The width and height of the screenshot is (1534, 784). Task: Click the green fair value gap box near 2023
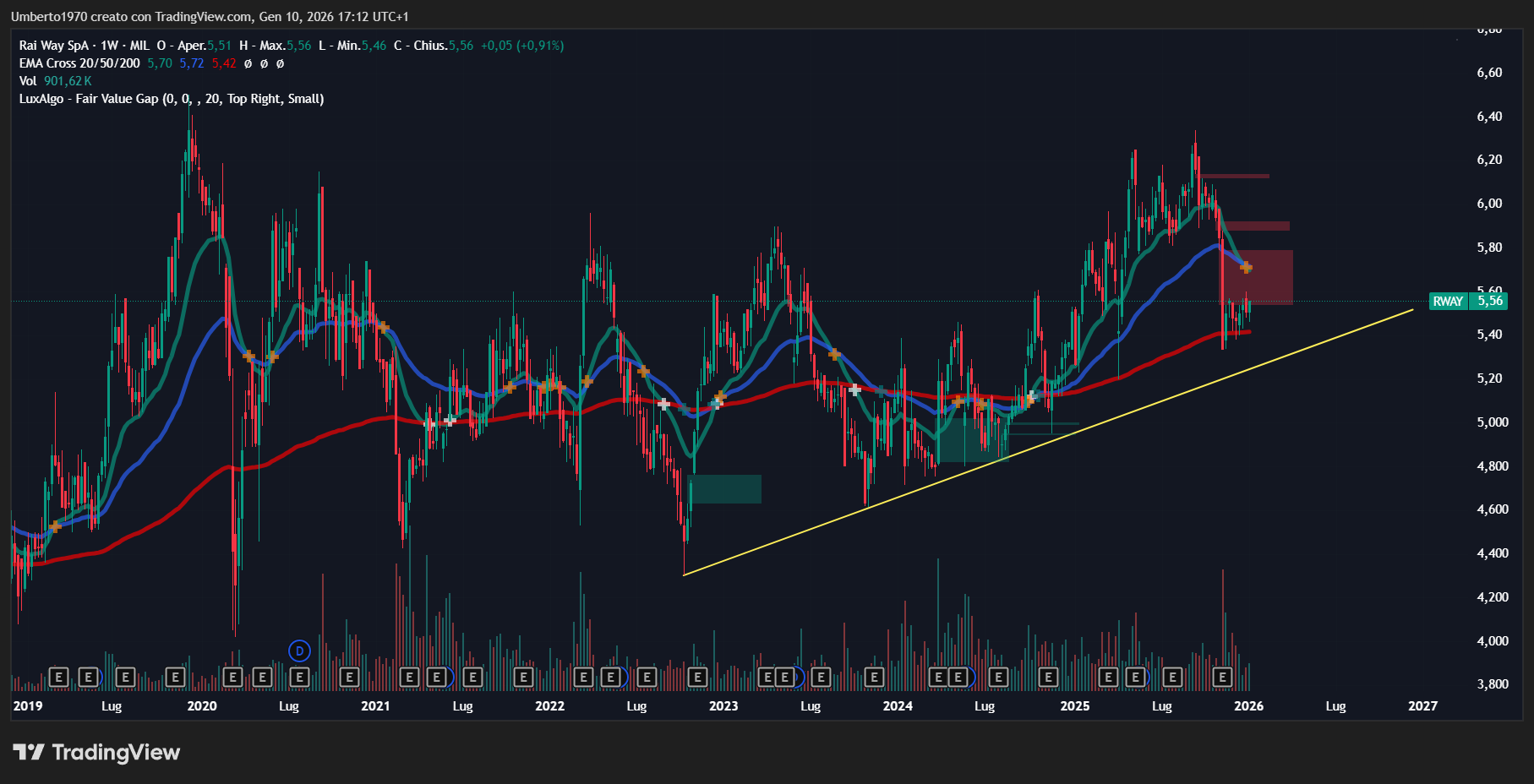725,489
